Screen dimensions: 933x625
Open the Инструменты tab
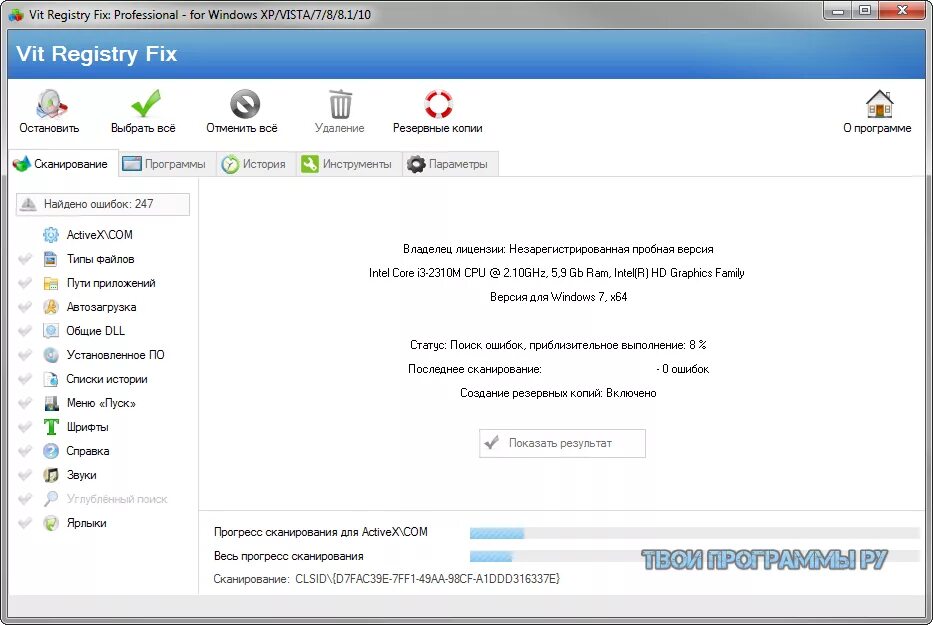click(347, 164)
